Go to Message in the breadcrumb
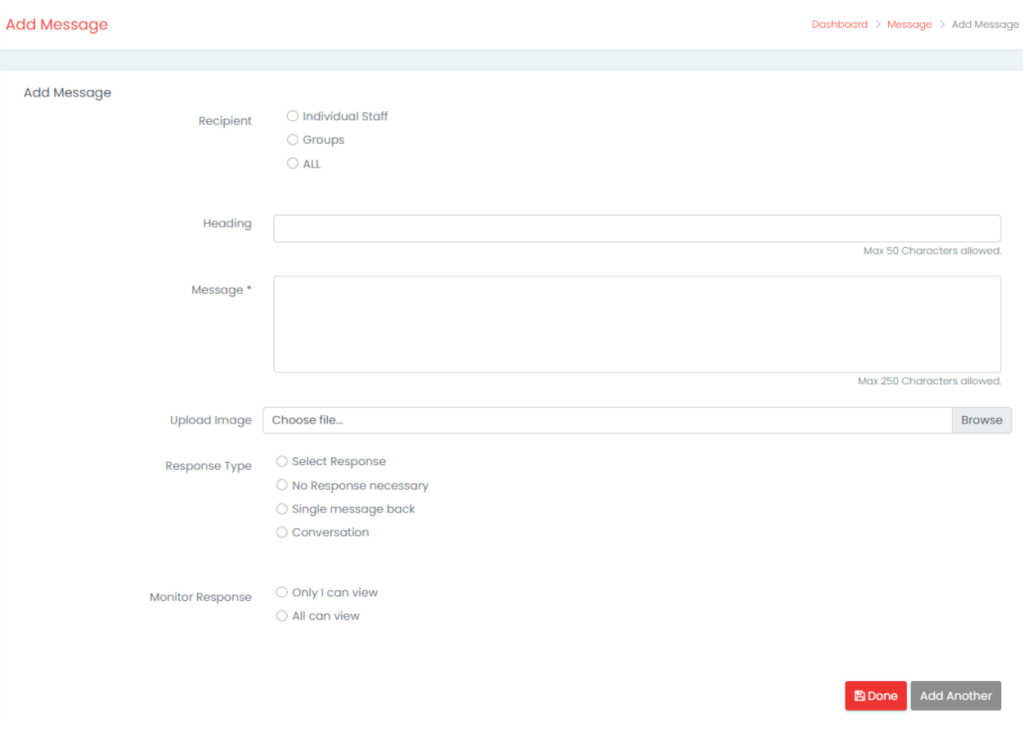Image resolution: width=1024 pixels, height=744 pixels. point(909,24)
